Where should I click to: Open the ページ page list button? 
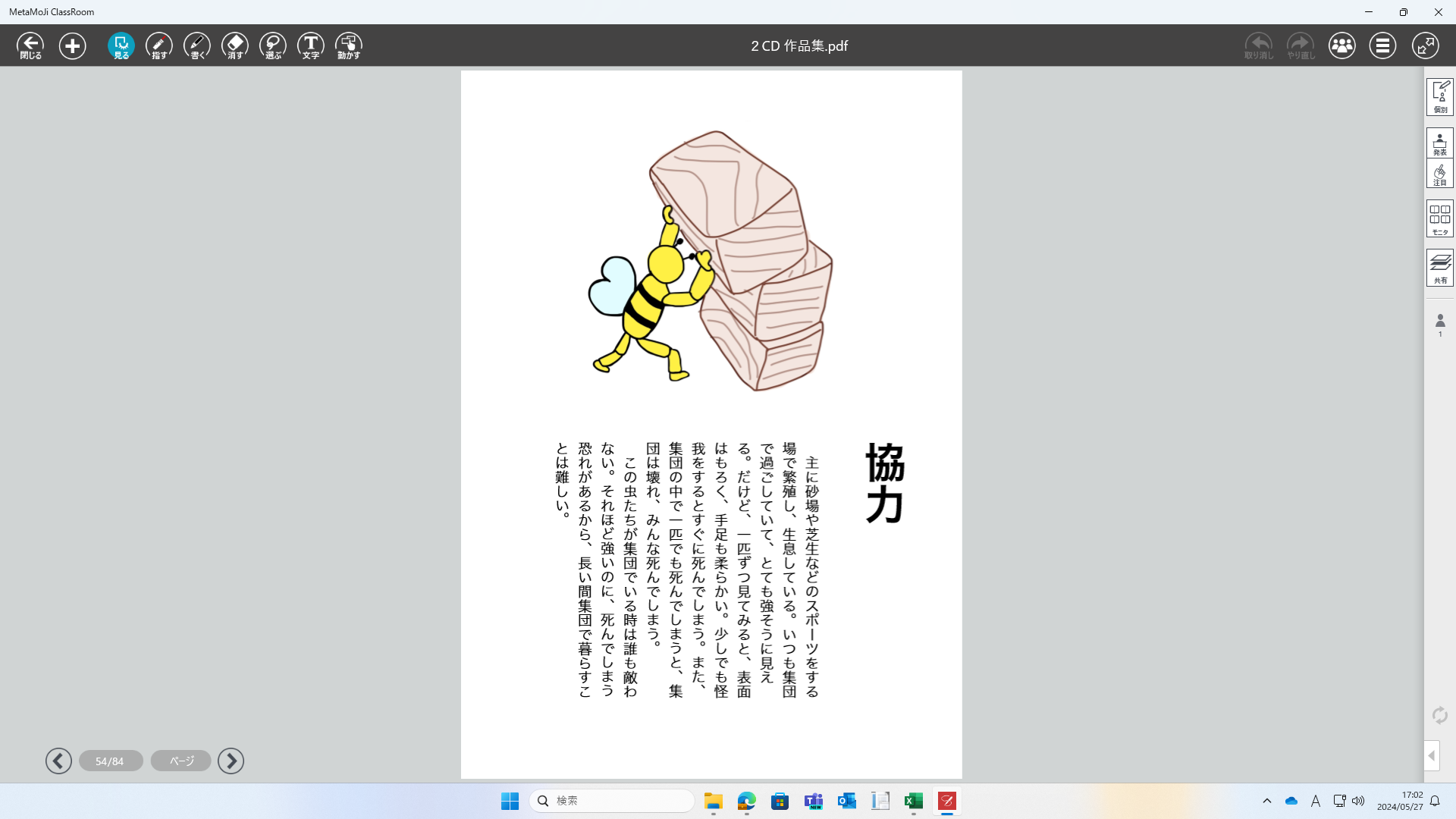click(x=180, y=761)
